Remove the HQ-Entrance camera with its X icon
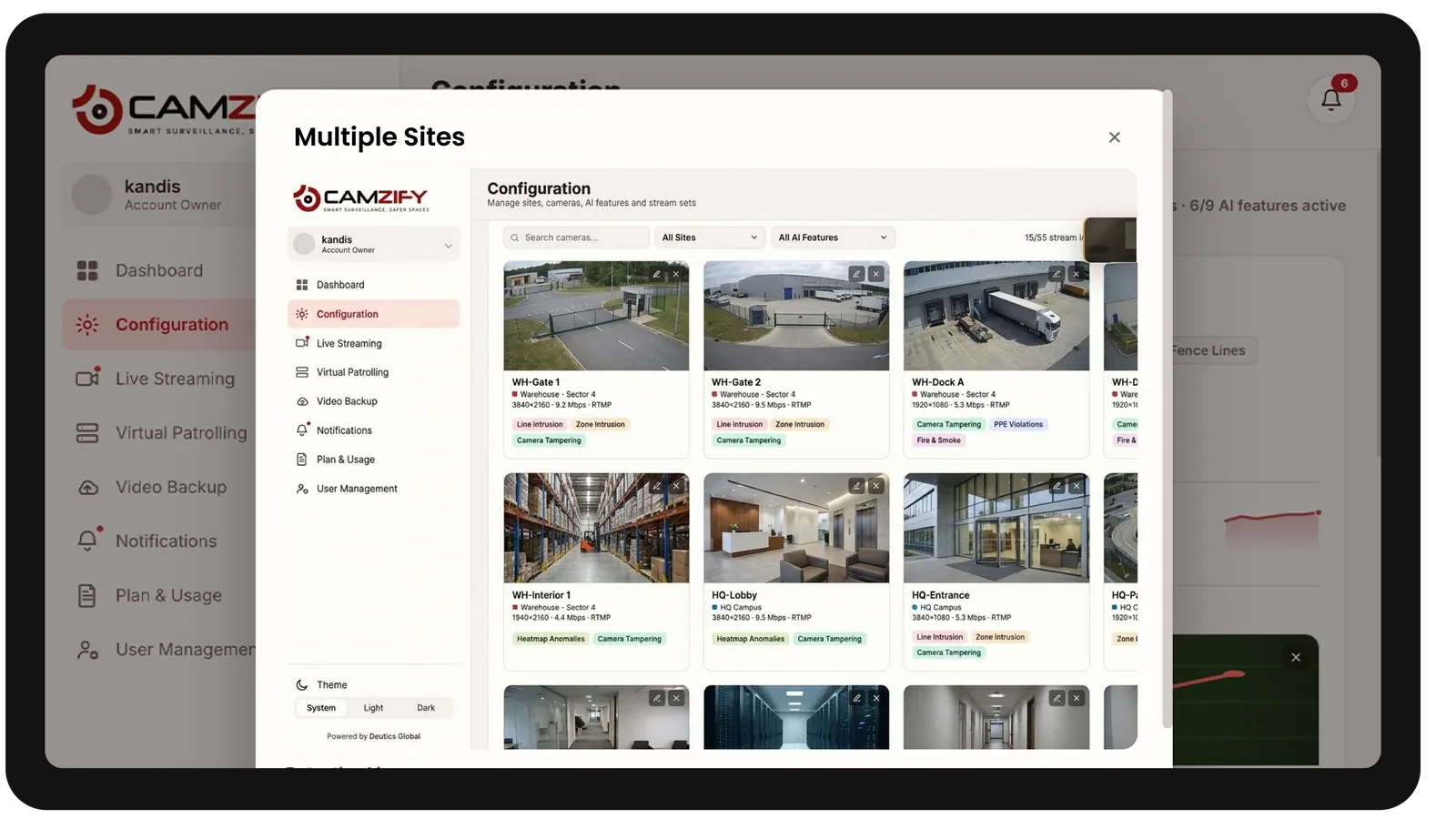Image resolution: width=1456 pixels, height=819 pixels. point(1077,486)
